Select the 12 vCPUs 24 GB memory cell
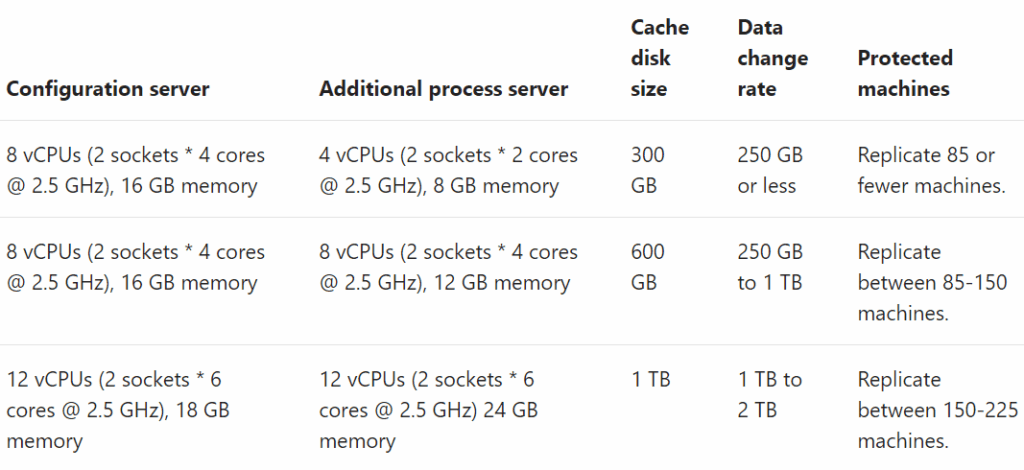The image size is (1024, 470). click(x=429, y=410)
